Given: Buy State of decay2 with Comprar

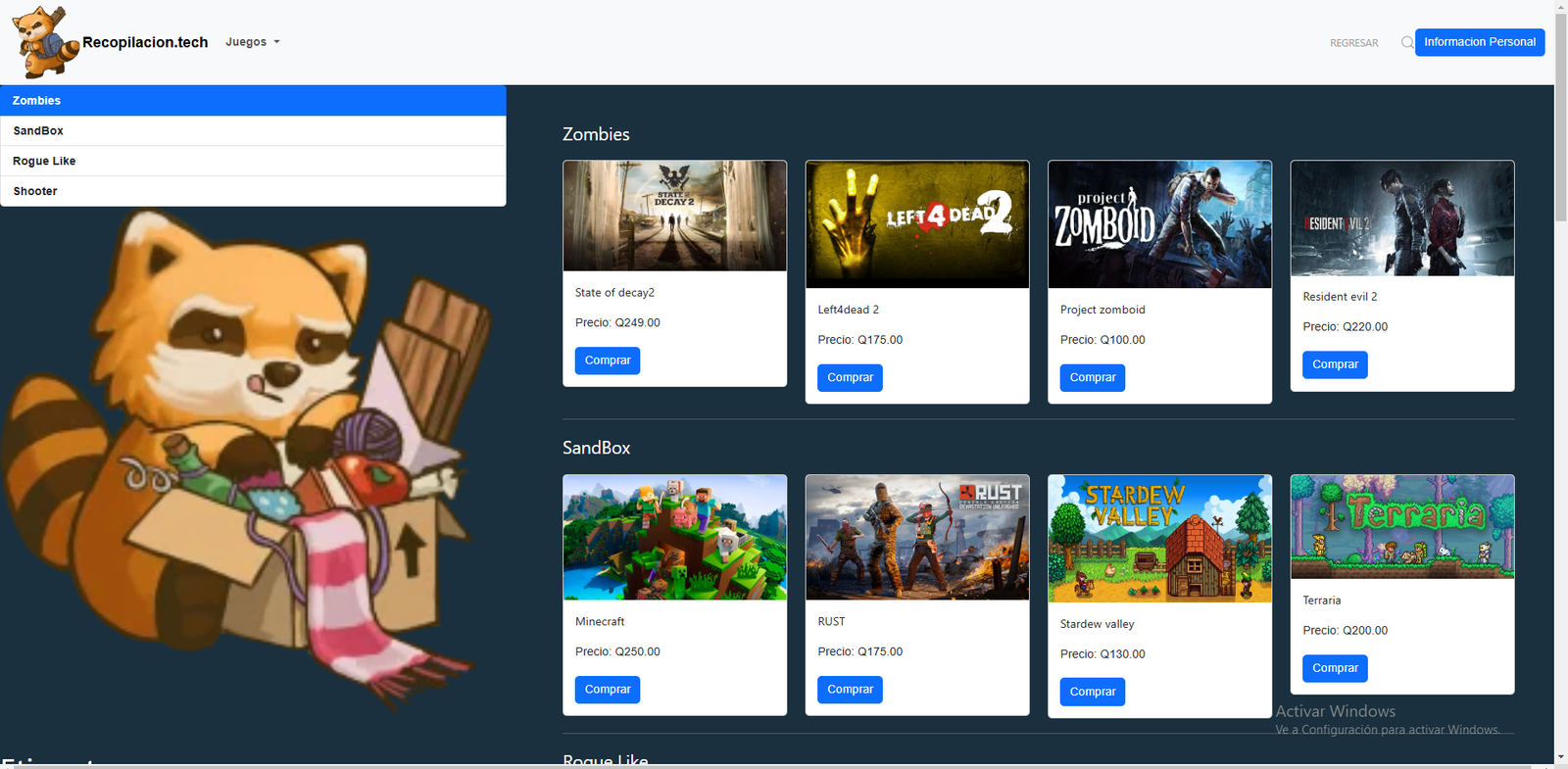Looking at the screenshot, I should pyautogui.click(x=608, y=360).
